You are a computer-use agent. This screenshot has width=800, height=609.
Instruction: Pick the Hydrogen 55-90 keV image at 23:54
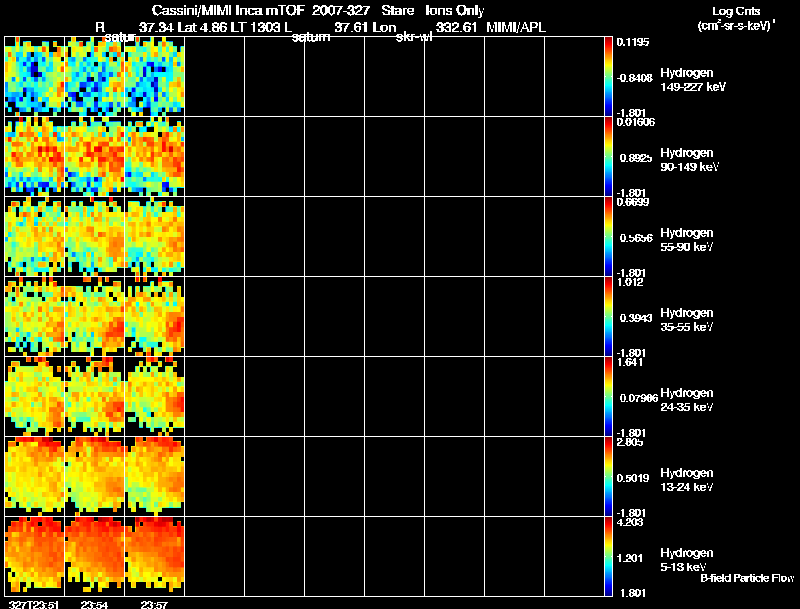tap(94, 237)
